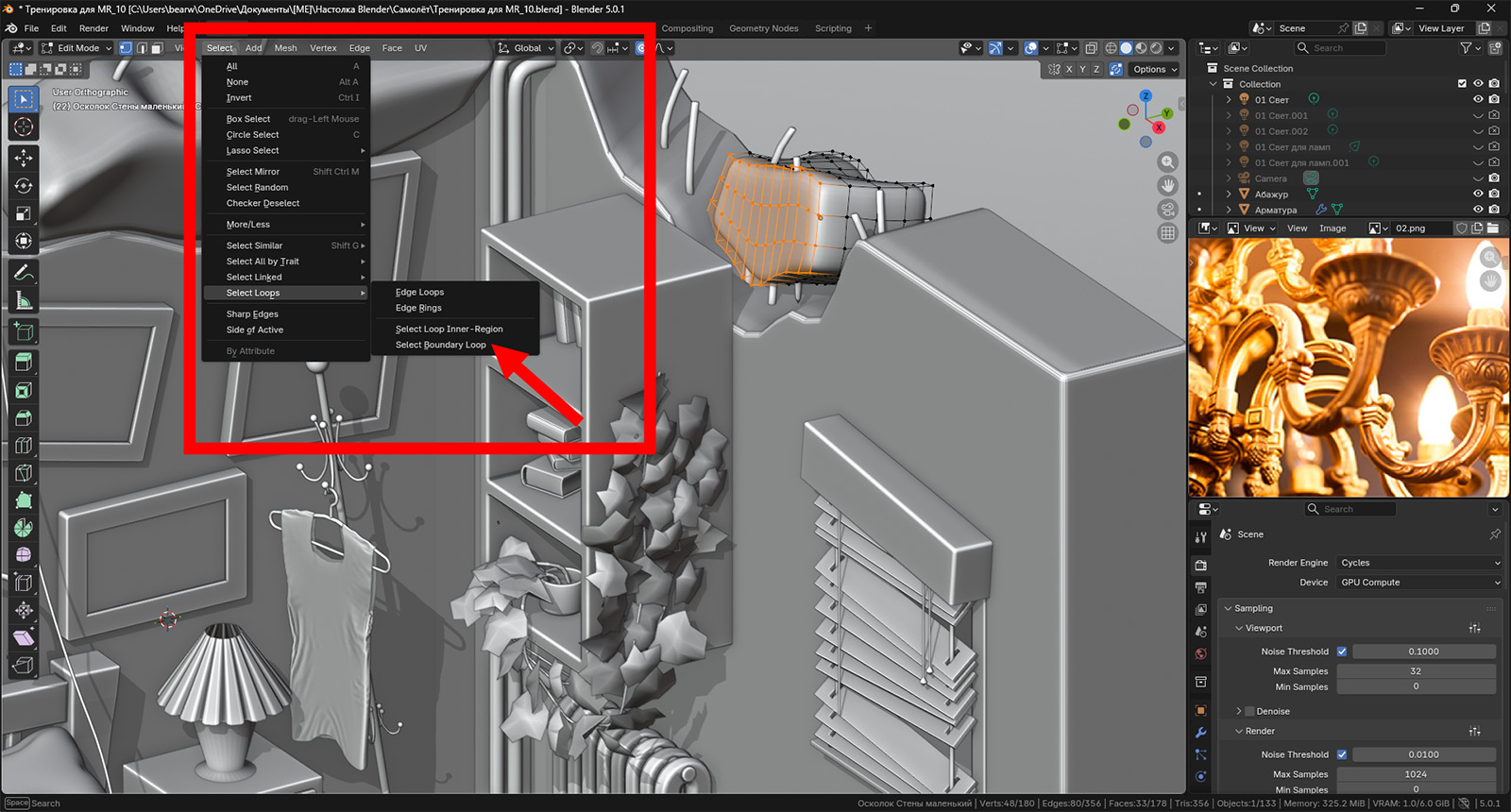Image resolution: width=1511 pixels, height=812 pixels.
Task: Click the outliner Search field
Action: pyautogui.click(x=1339, y=48)
